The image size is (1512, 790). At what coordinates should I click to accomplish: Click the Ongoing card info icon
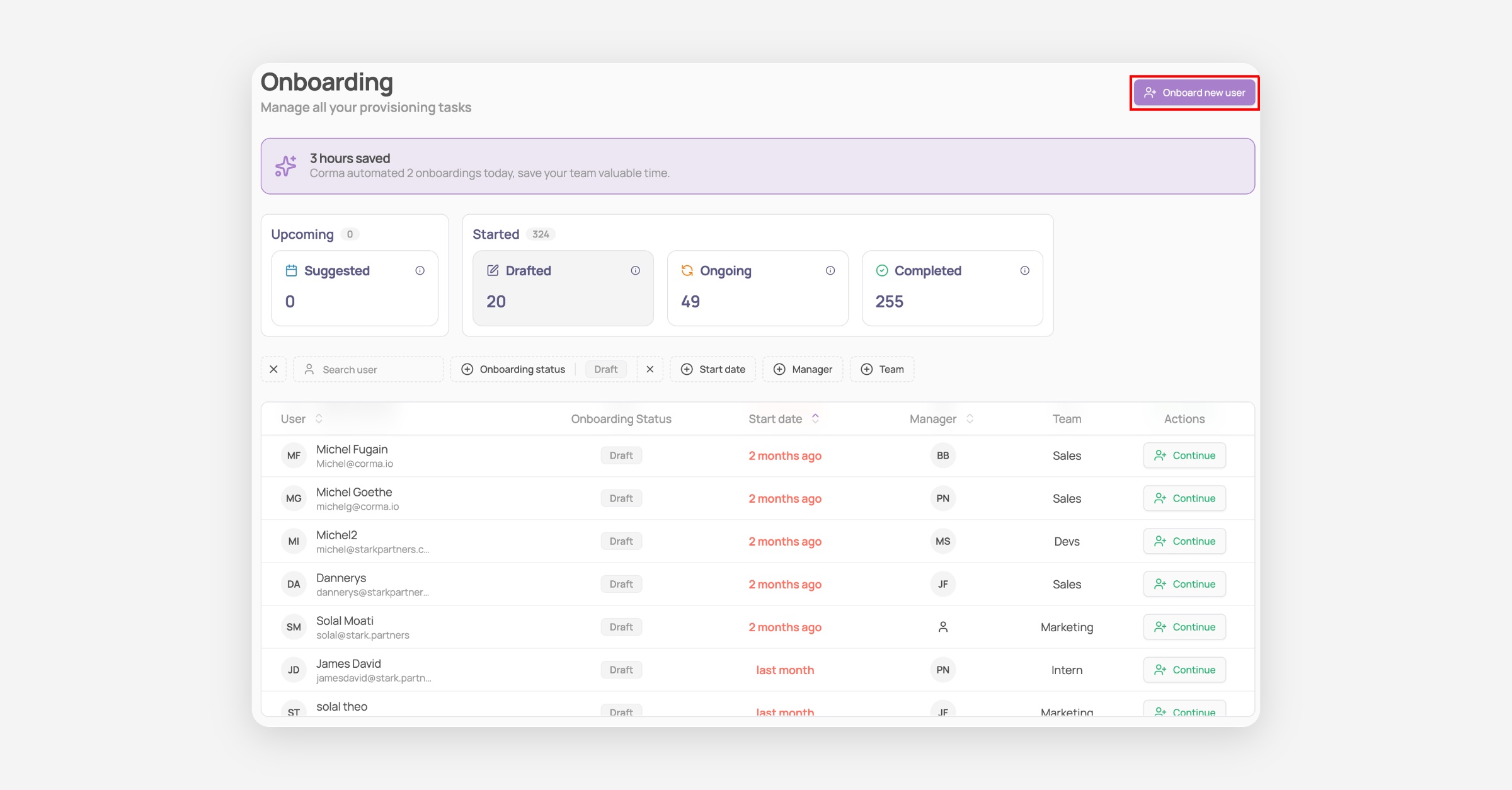coord(830,270)
